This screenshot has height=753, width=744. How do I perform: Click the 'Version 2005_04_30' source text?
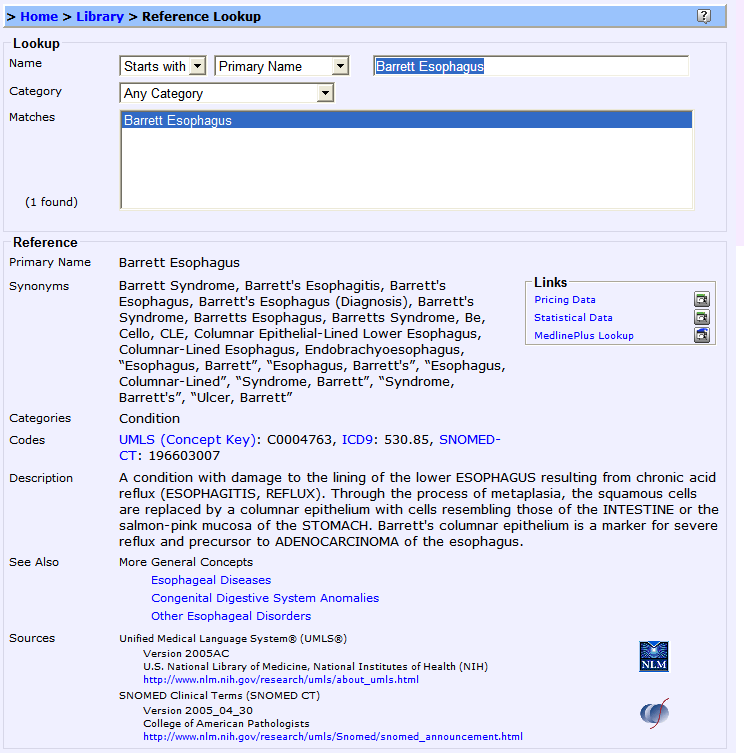pyautogui.click(x=198, y=711)
